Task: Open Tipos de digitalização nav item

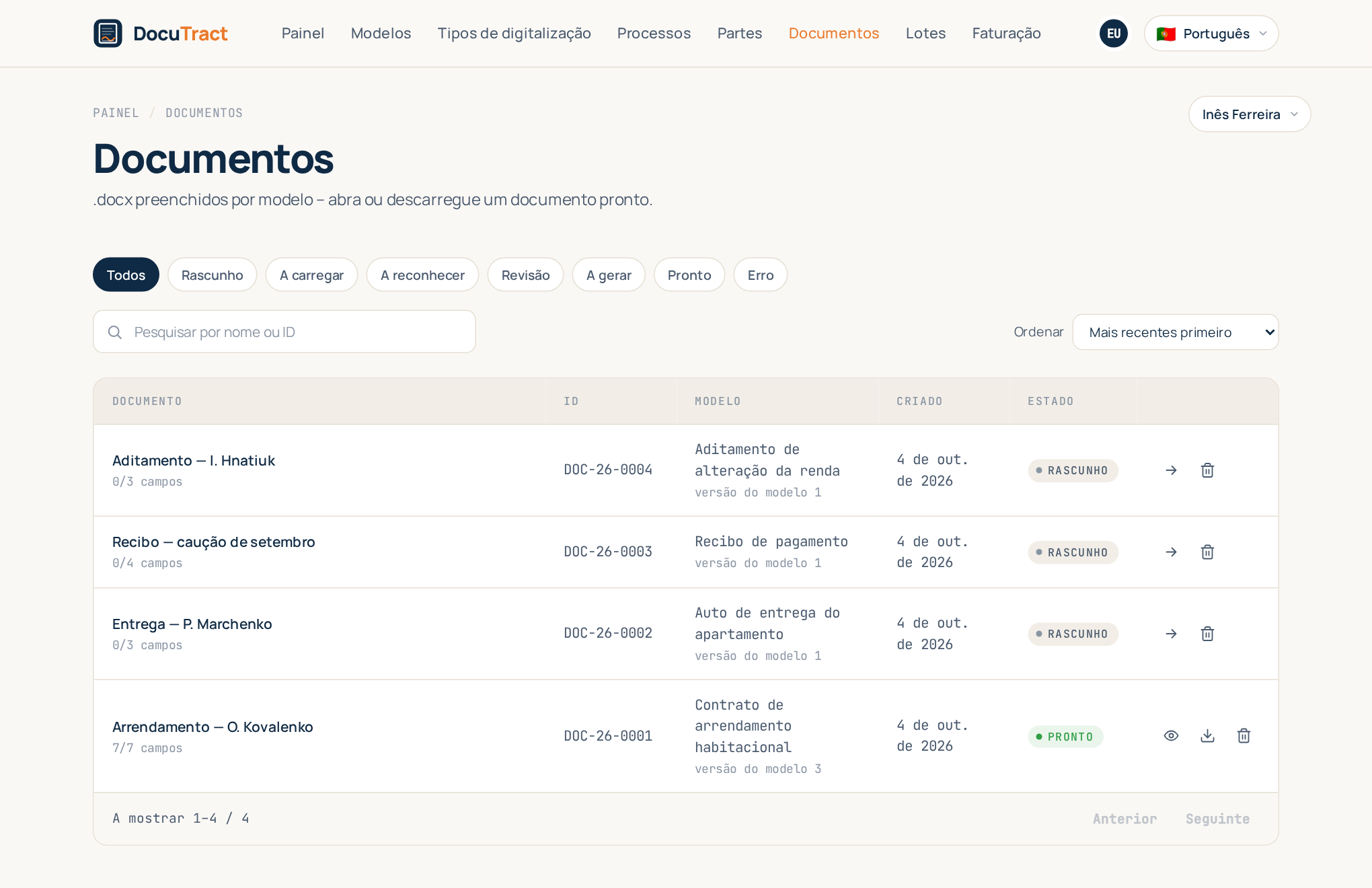Action: click(x=514, y=33)
